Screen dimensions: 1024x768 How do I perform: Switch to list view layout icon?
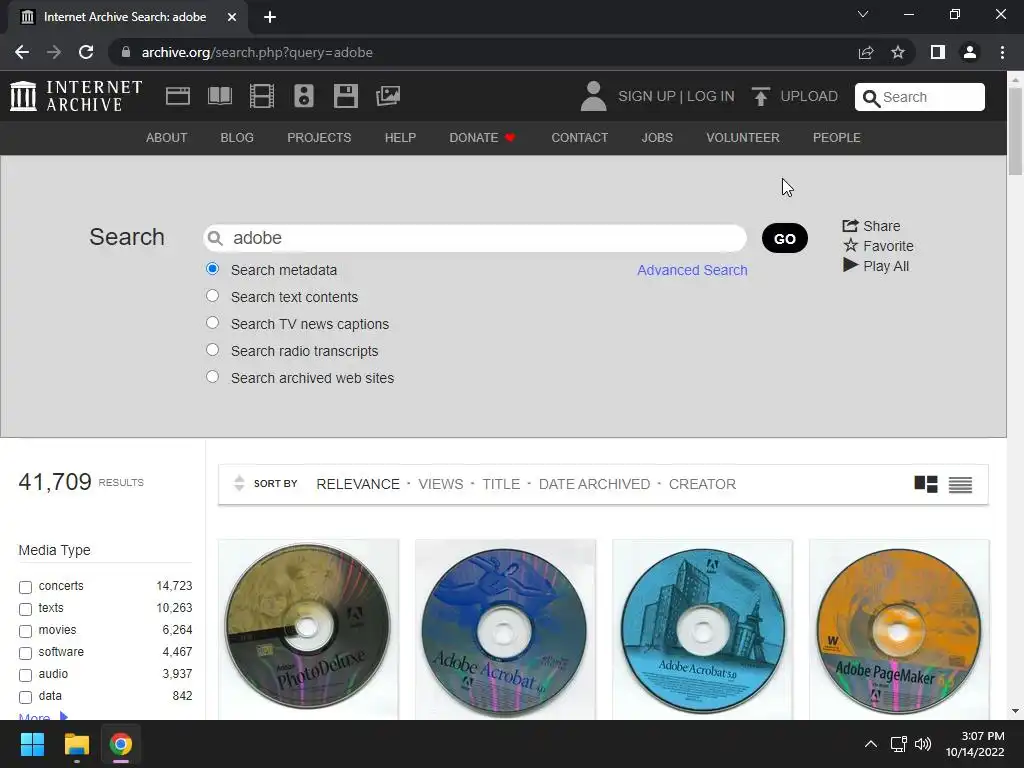click(960, 484)
